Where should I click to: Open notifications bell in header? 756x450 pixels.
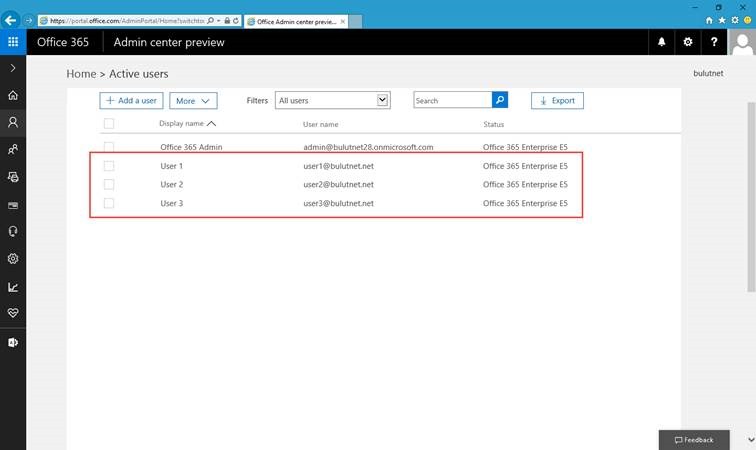[662, 42]
